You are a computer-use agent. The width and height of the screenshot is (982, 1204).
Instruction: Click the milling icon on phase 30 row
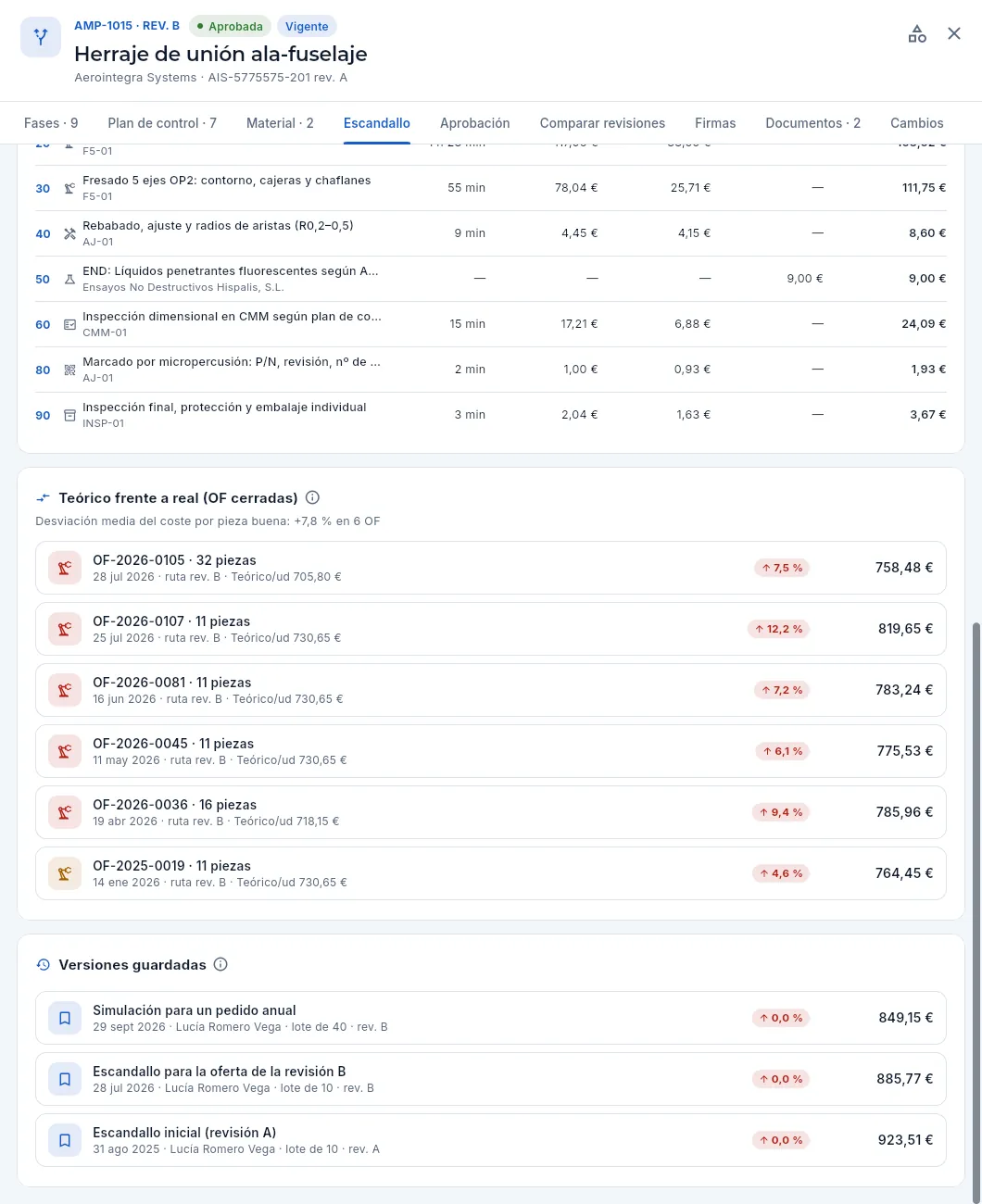pos(69,188)
